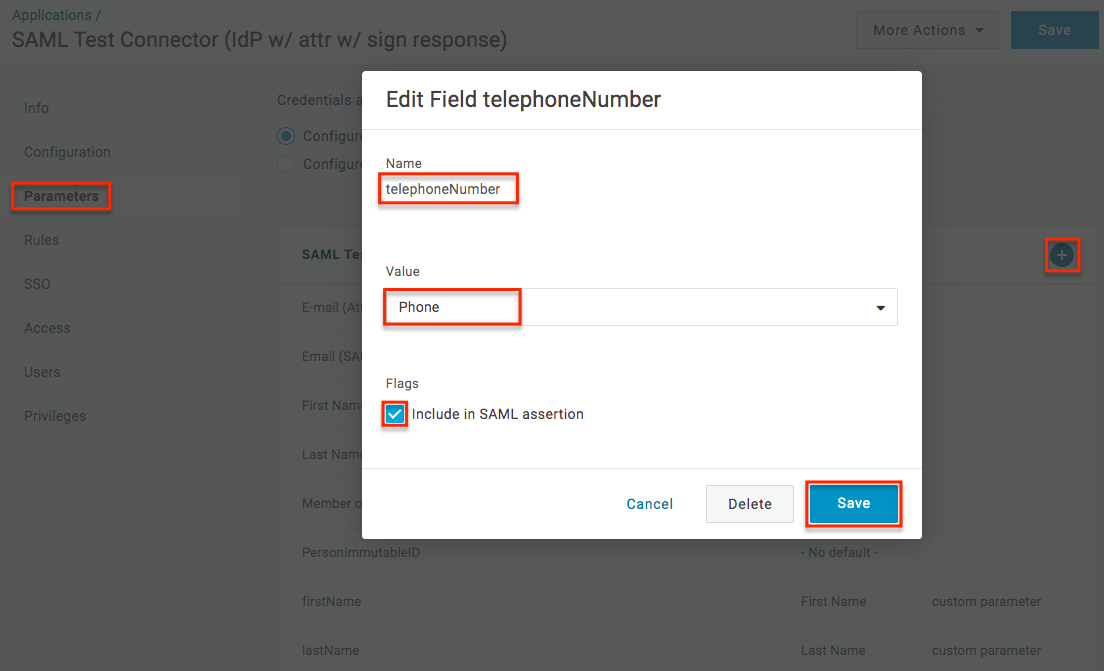The height and width of the screenshot is (671, 1104).
Task: Delete the telephoneNumber field
Action: coord(749,504)
